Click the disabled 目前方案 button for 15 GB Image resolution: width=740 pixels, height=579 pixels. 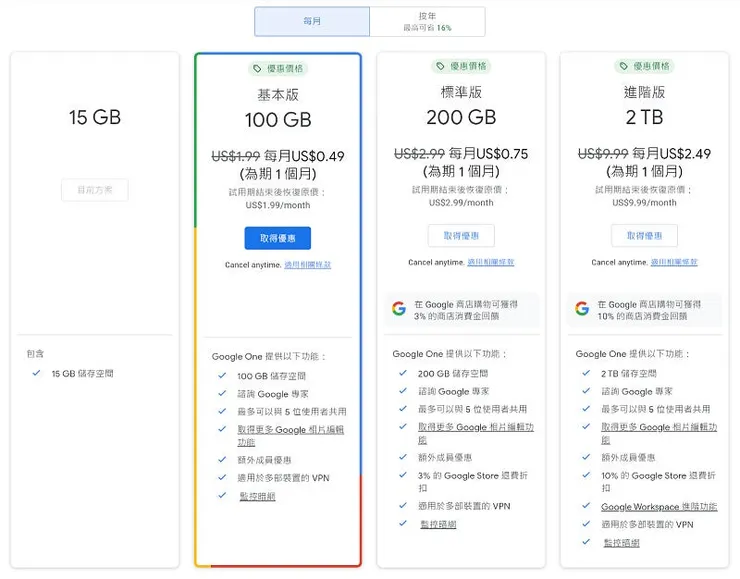coord(94,190)
